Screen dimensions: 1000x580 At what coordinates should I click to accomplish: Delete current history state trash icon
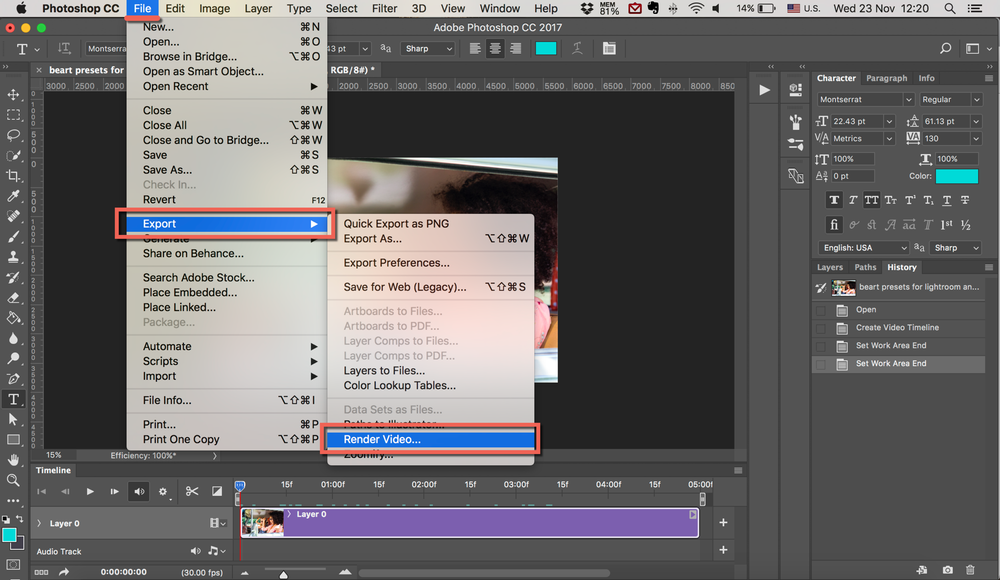970,570
